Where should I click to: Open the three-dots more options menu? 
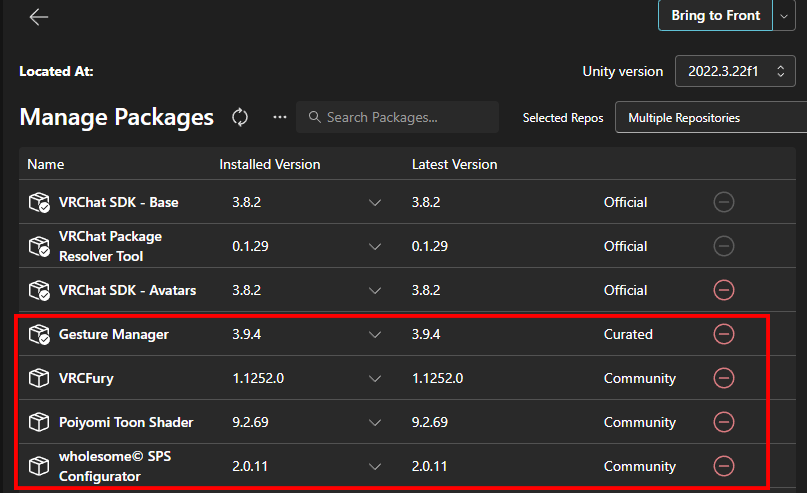click(x=280, y=117)
